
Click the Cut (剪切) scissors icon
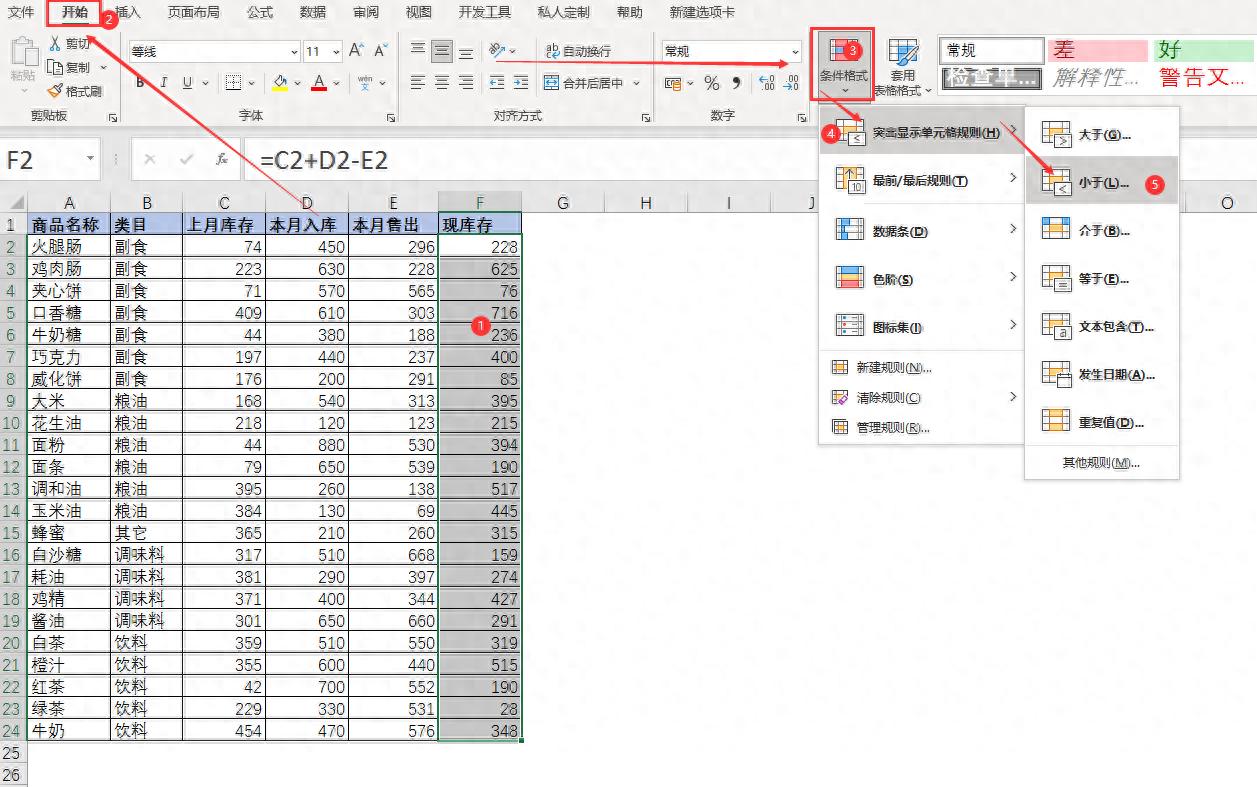(x=55, y=44)
